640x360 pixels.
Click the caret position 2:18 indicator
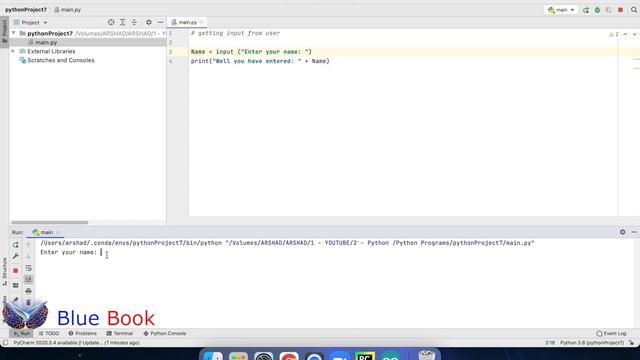click(550, 343)
